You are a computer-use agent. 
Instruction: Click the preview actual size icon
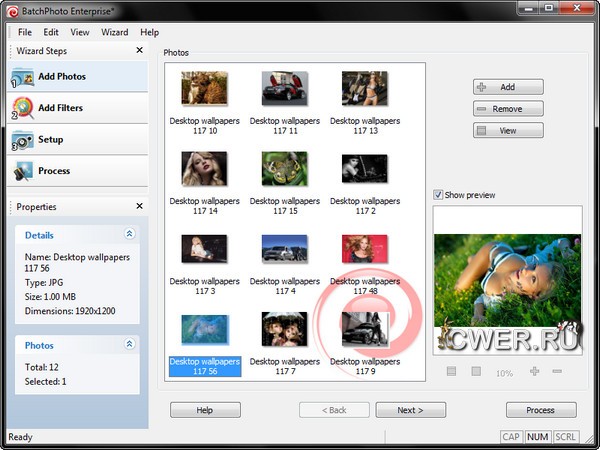476,371
